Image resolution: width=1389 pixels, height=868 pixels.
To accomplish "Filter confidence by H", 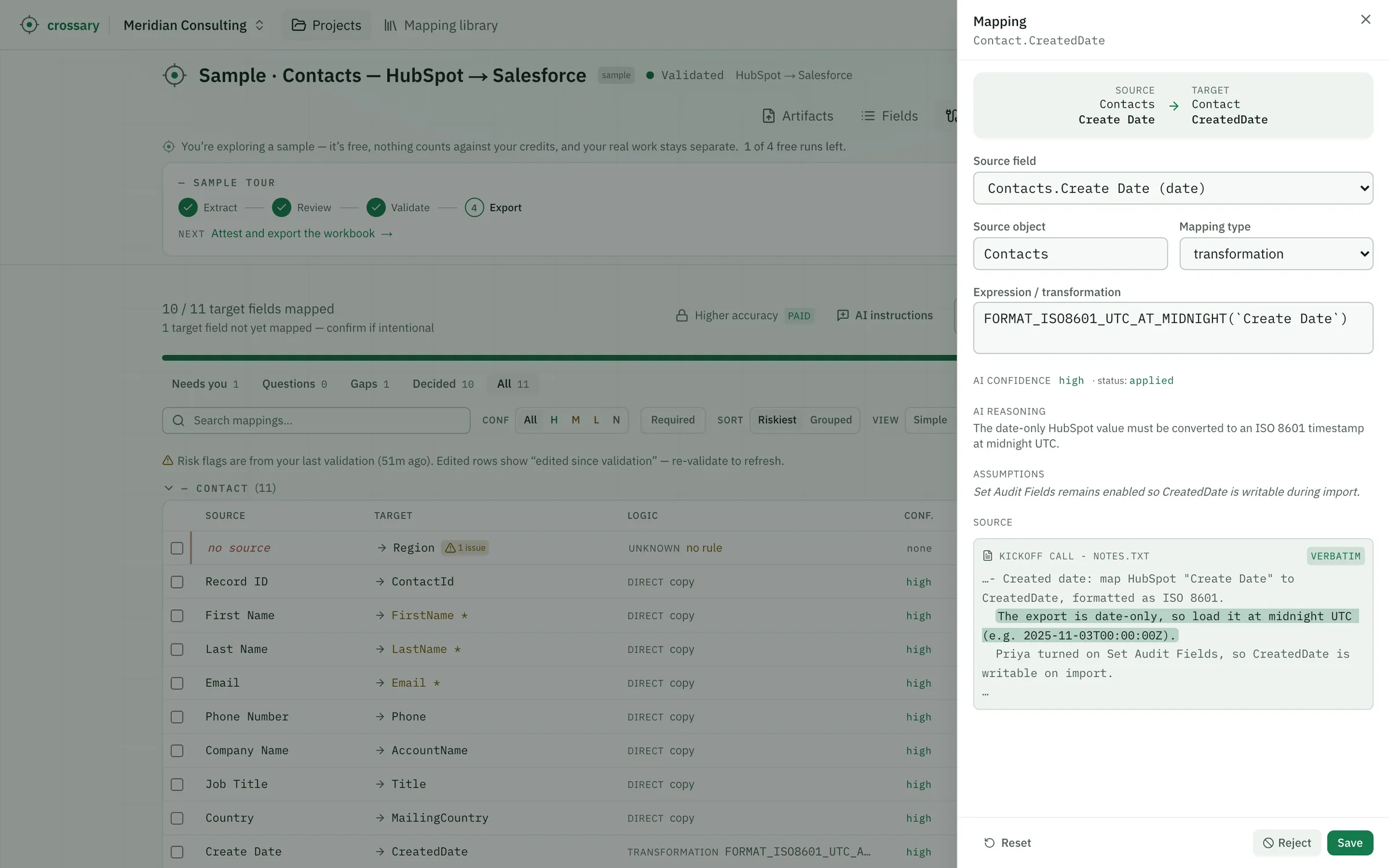I will 554,420.
